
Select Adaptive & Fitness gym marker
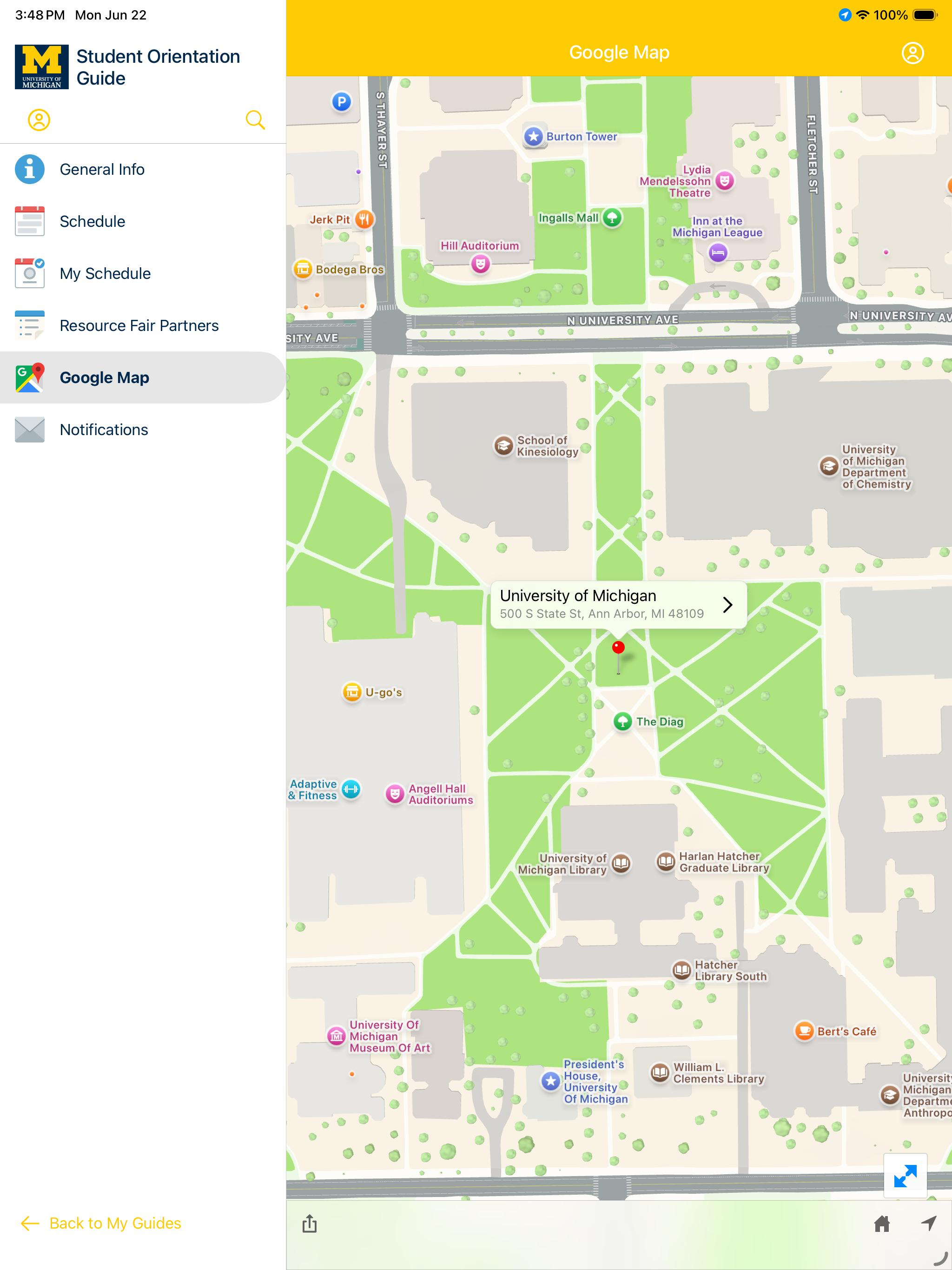pos(351,789)
